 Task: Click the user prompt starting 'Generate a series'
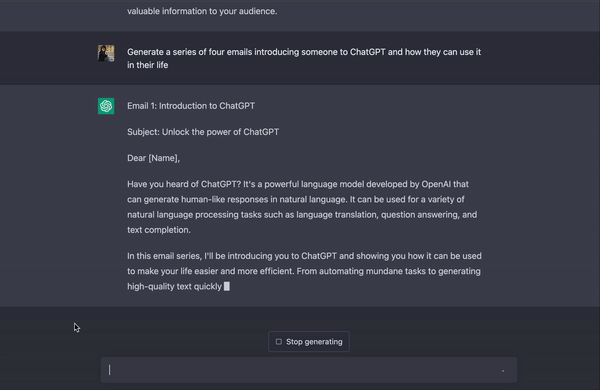click(304, 58)
